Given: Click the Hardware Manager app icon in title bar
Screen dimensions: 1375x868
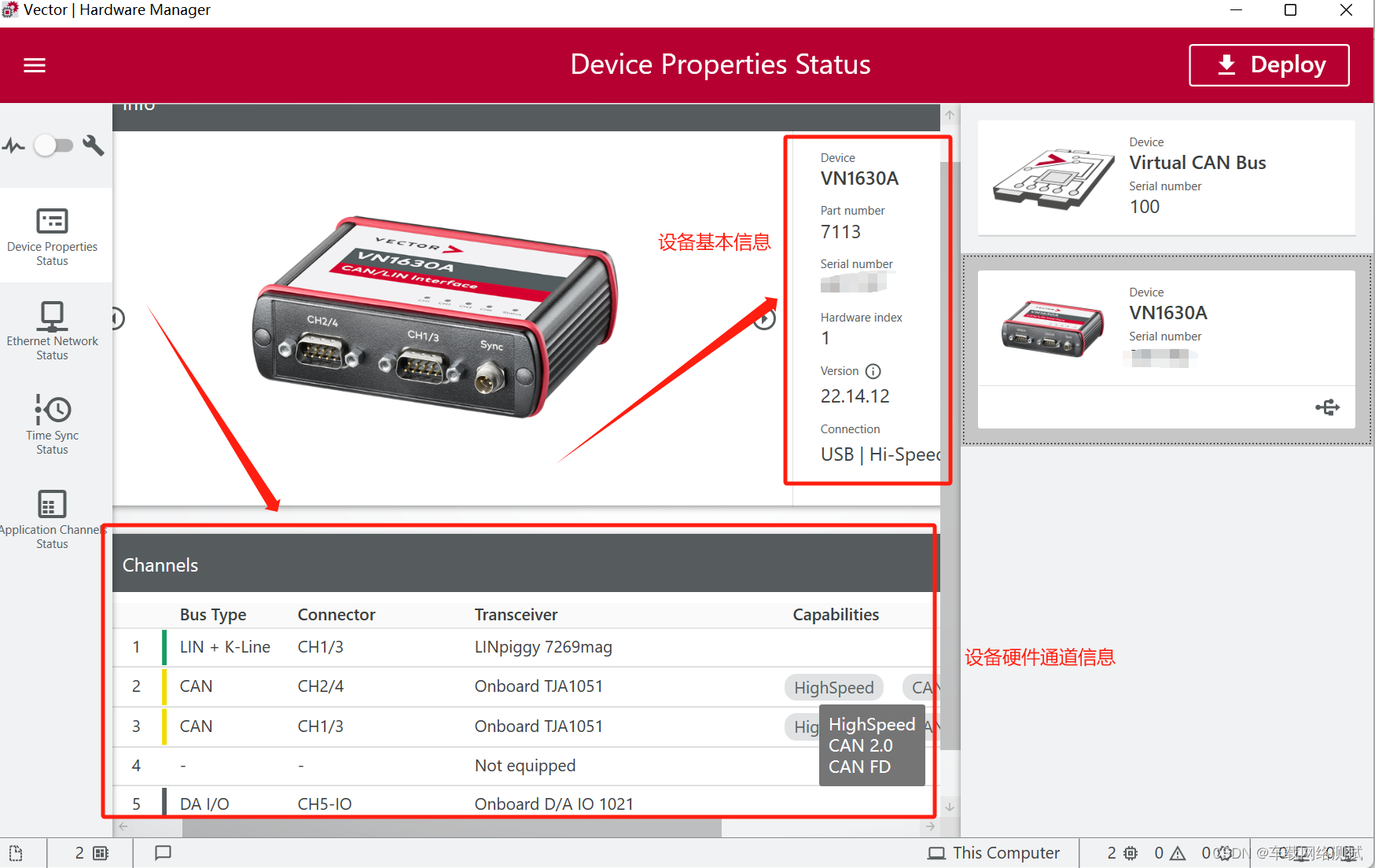Looking at the screenshot, I should (x=9, y=10).
